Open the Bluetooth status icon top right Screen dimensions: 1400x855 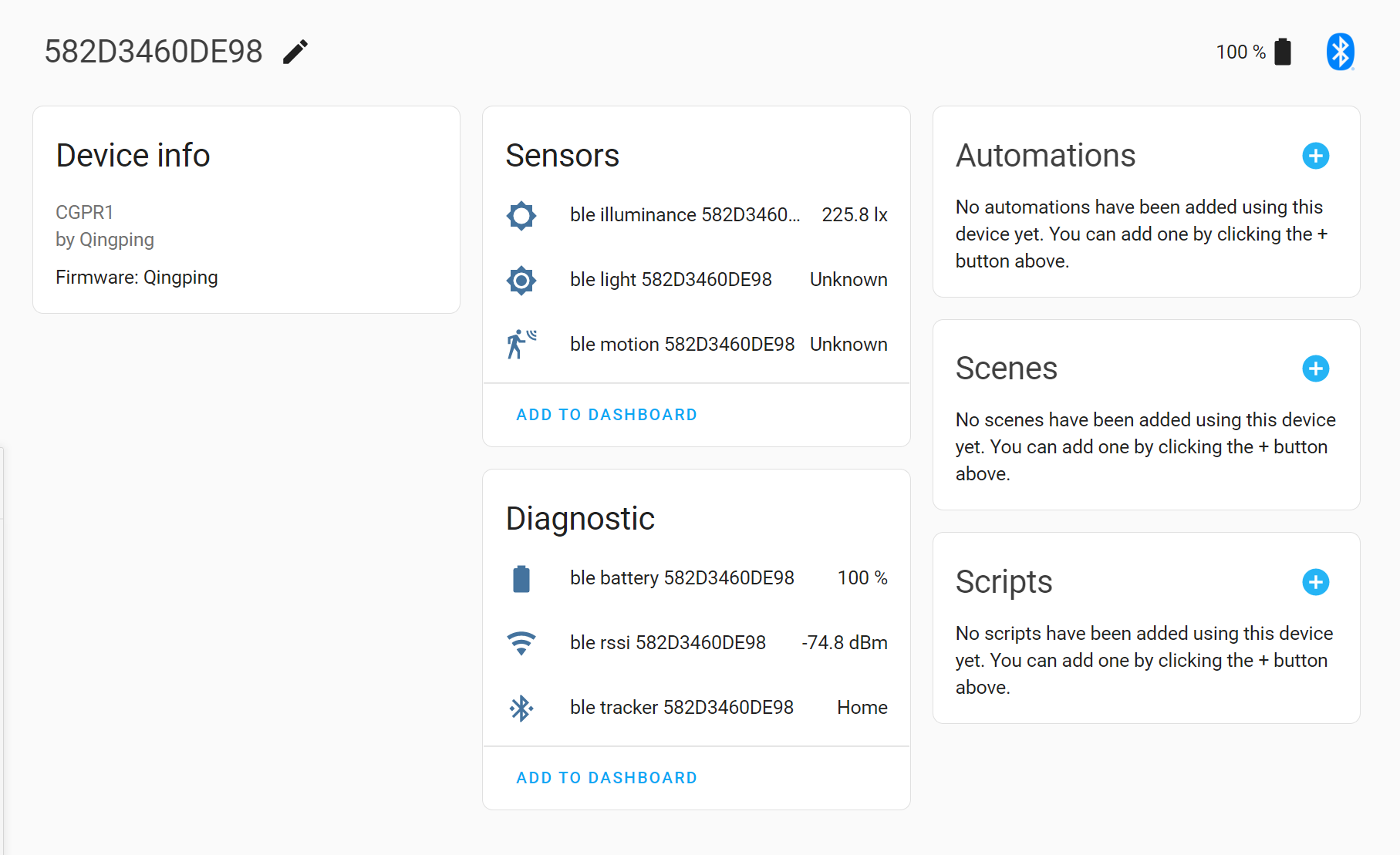point(1341,51)
